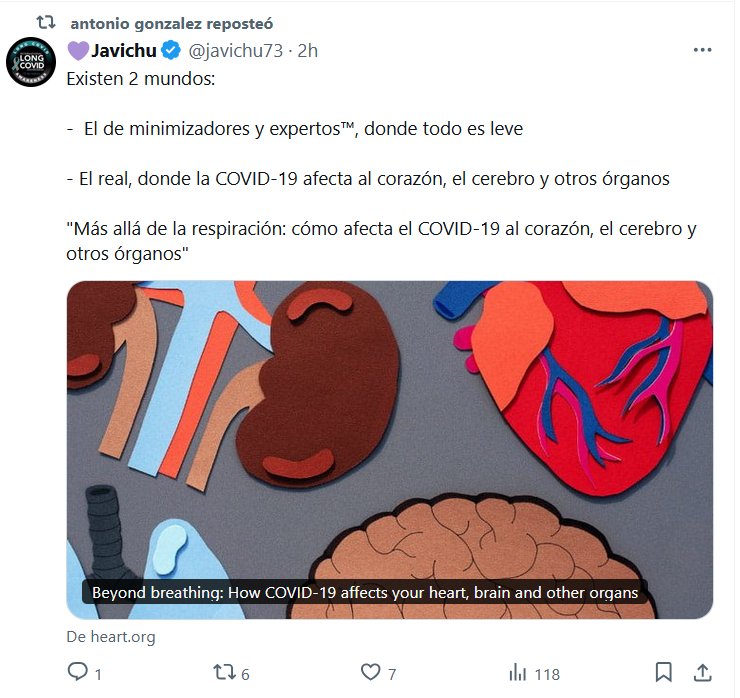The width and height of the screenshot is (740, 698).
Task: Click antonio gonzalez reposteó label
Action: (x=172, y=24)
